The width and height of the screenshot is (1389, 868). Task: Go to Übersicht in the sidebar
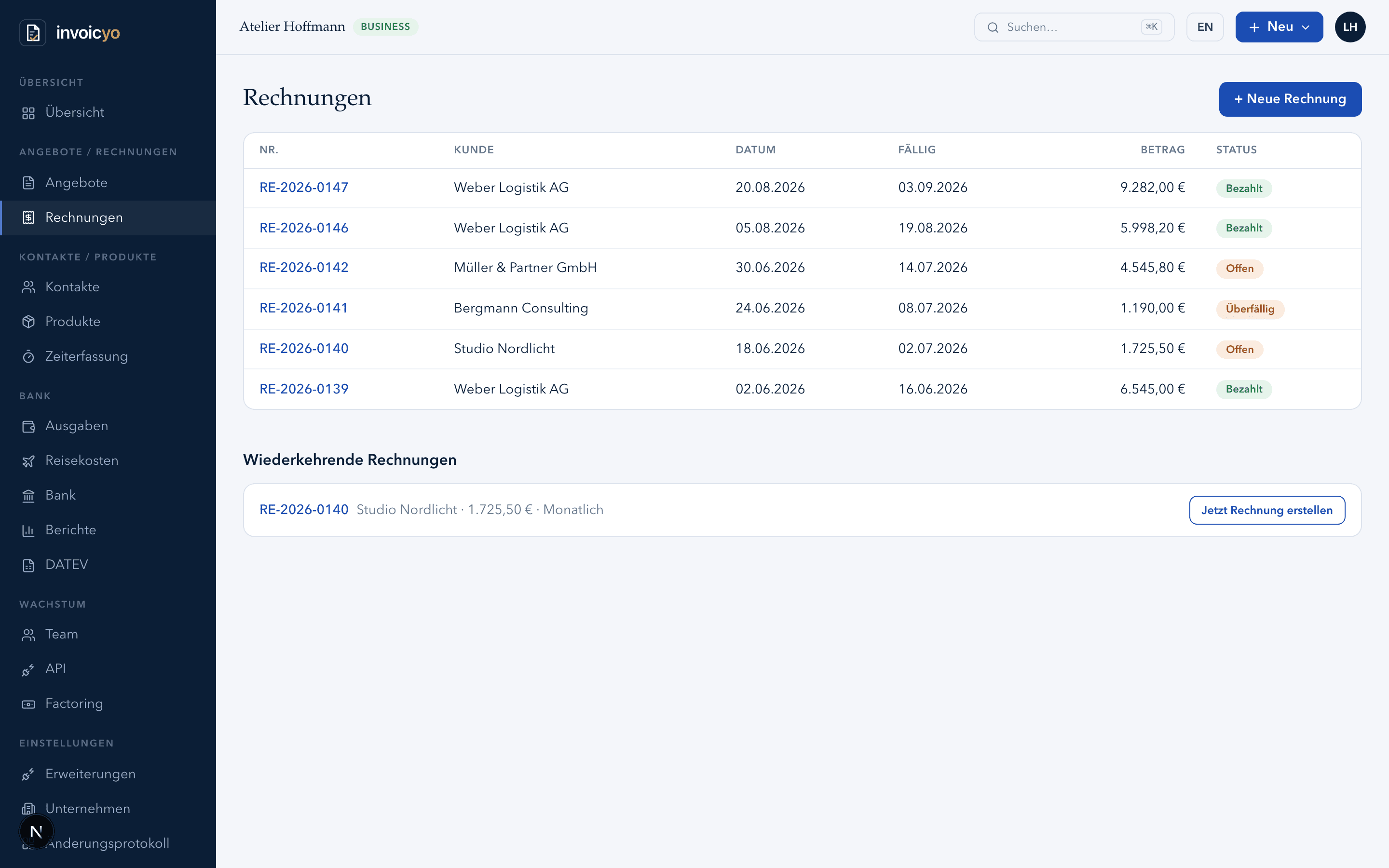(108, 112)
